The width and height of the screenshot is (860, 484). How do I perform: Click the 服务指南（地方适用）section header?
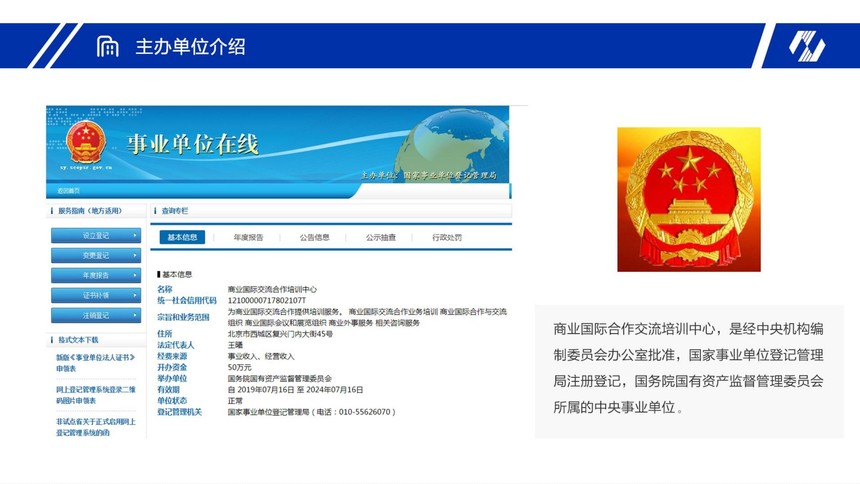(90, 211)
